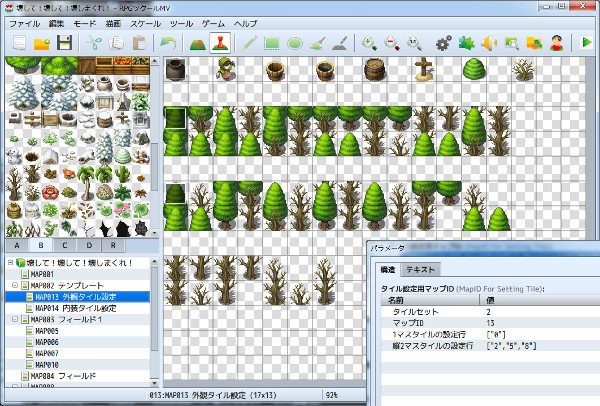Select the 構造 tab in parameter window

click(x=387, y=269)
